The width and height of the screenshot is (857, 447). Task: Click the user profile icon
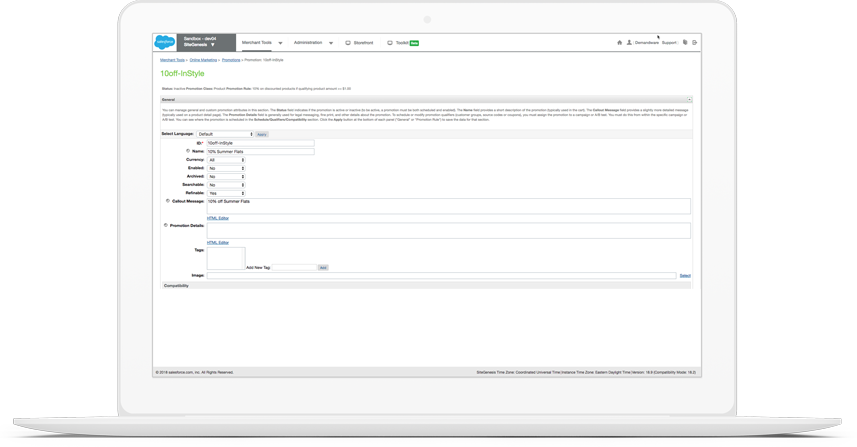click(629, 43)
